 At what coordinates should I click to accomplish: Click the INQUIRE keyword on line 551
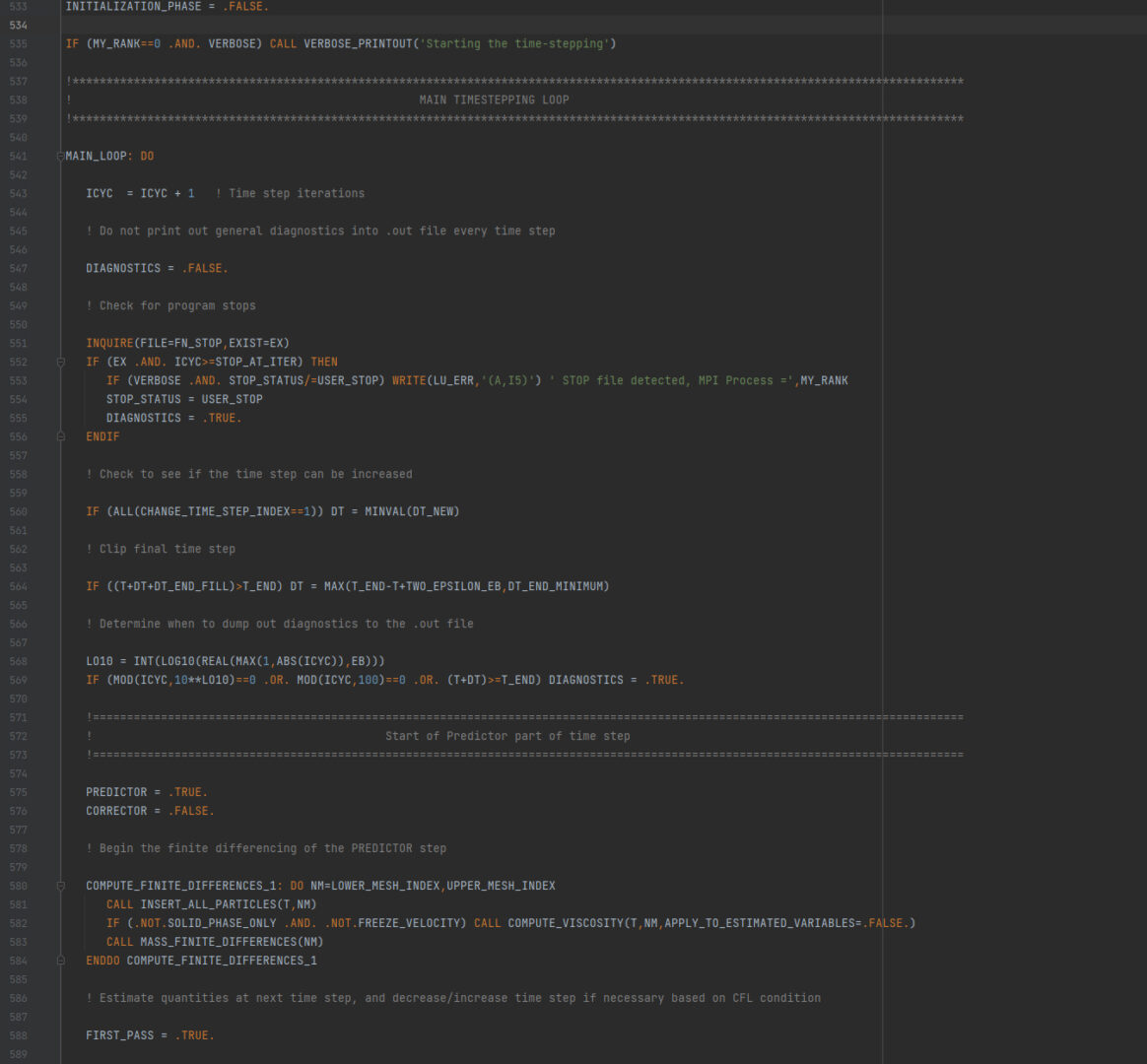pos(109,343)
